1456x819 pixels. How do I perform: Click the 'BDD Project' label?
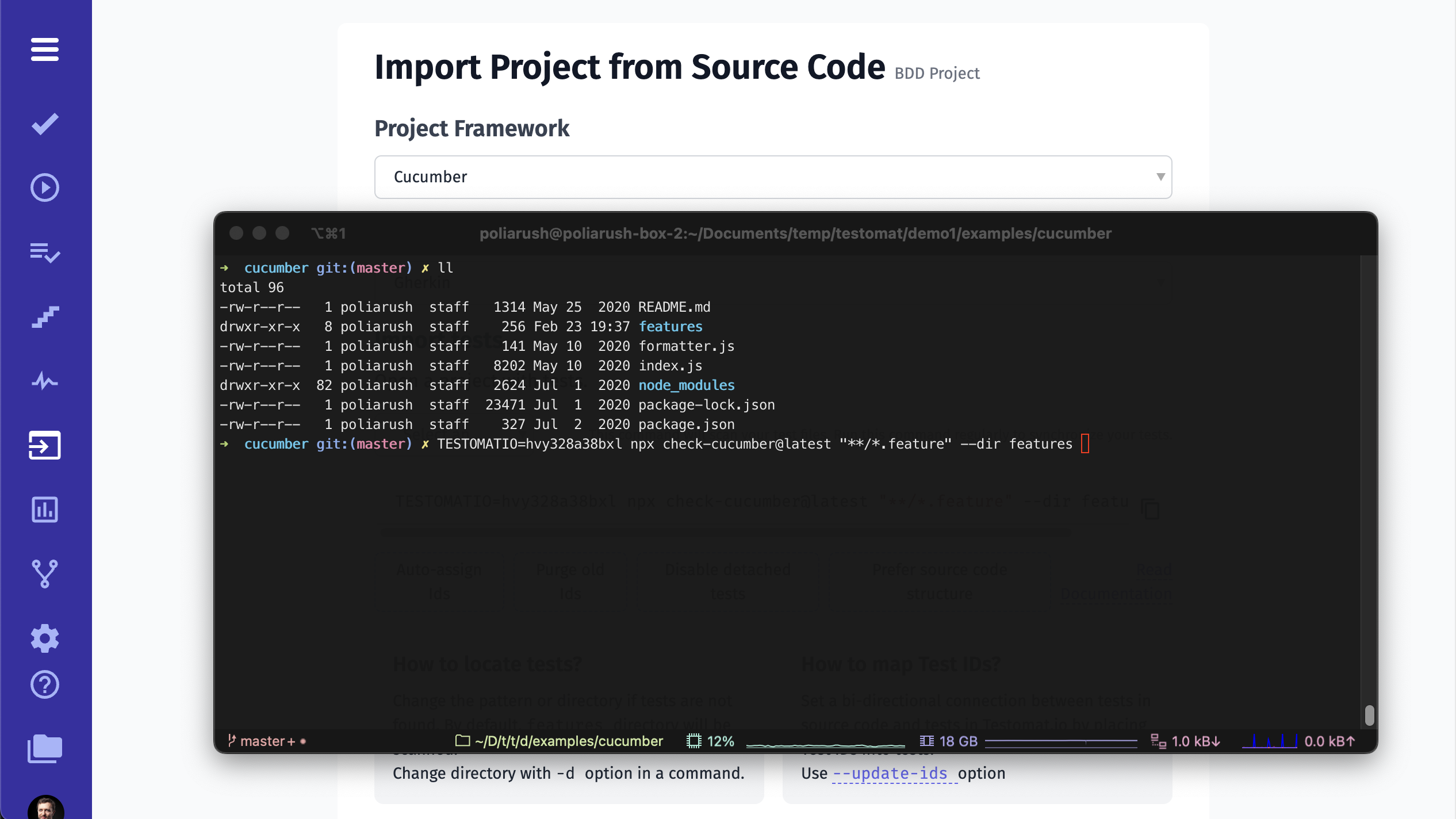(937, 74)
